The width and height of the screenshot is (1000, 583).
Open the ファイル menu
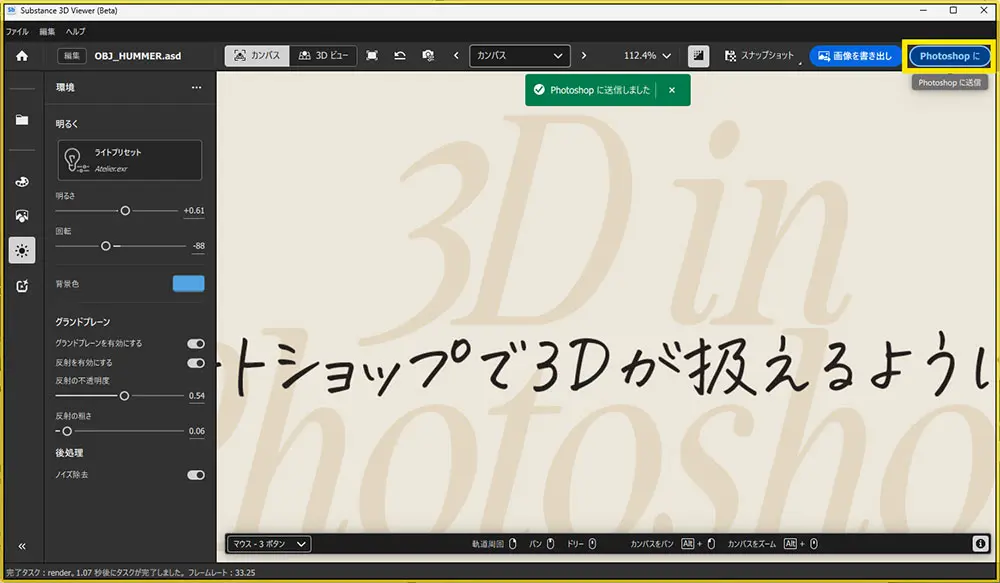coord(17,31)
